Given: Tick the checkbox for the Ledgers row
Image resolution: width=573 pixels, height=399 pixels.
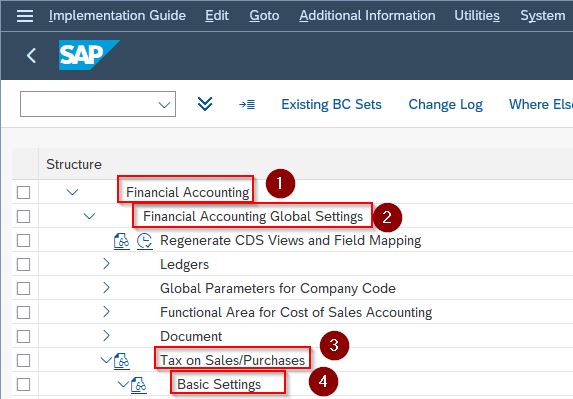Looking at the screenshot, I should click(x=23, y=265).
